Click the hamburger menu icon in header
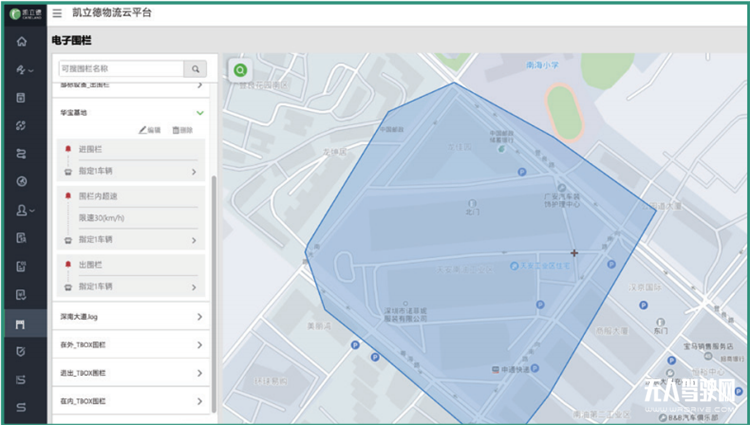 [x=56, y=13]
